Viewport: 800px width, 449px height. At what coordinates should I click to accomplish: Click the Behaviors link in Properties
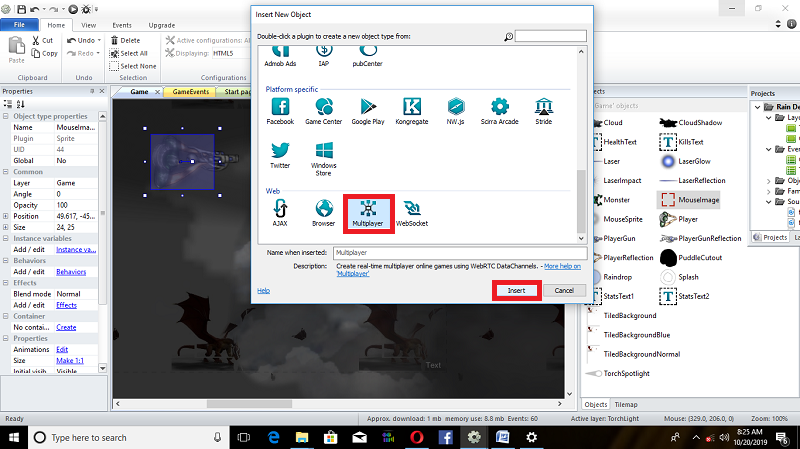71,272
